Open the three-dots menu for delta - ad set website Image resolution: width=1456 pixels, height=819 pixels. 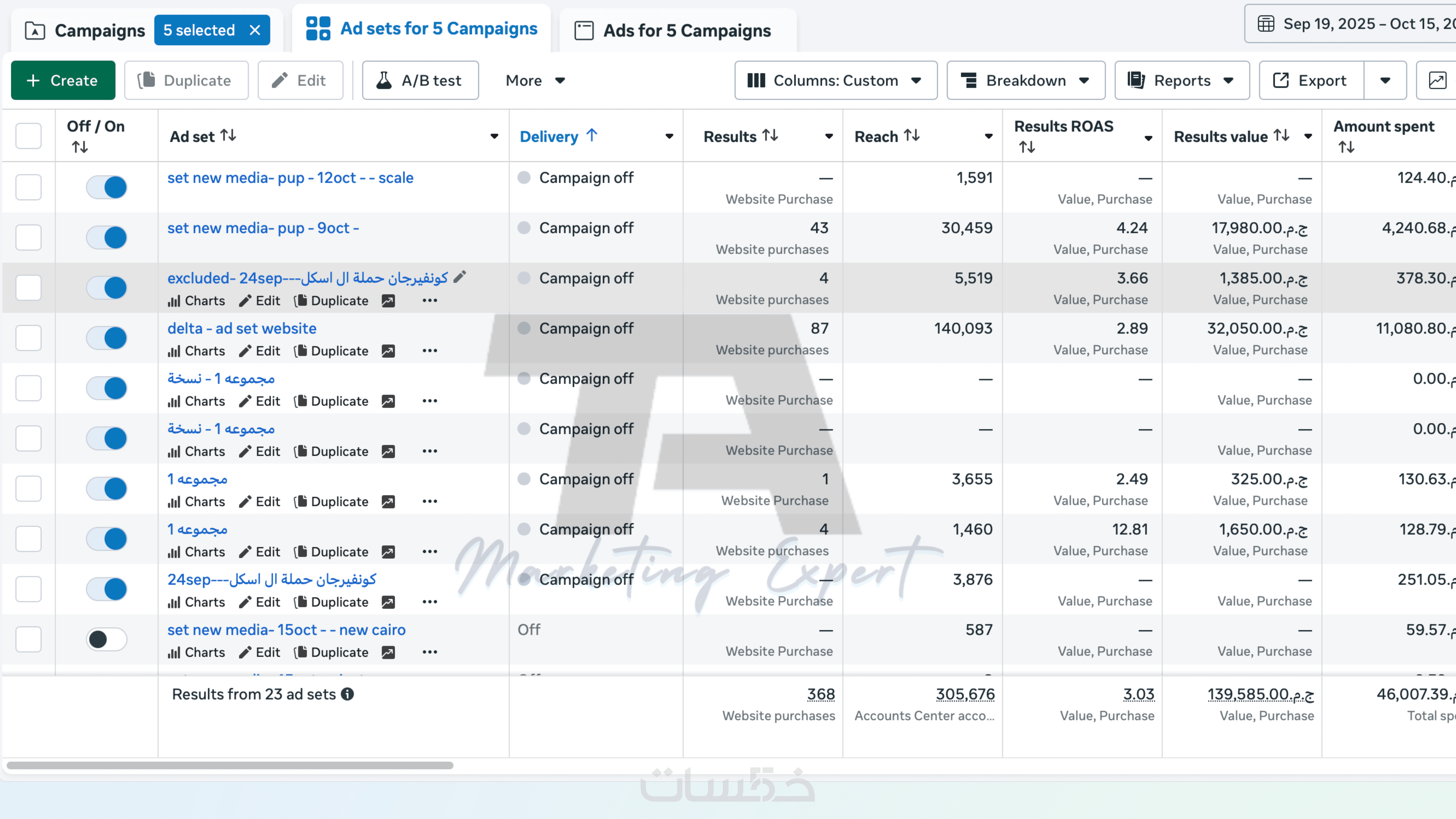[x=429, y=351]
